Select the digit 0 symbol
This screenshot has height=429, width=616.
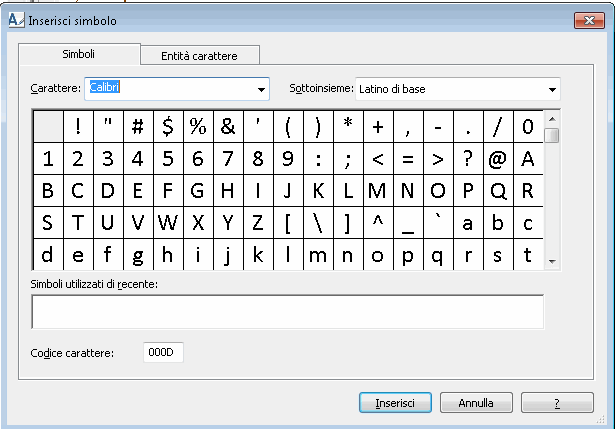pos(528,126)
